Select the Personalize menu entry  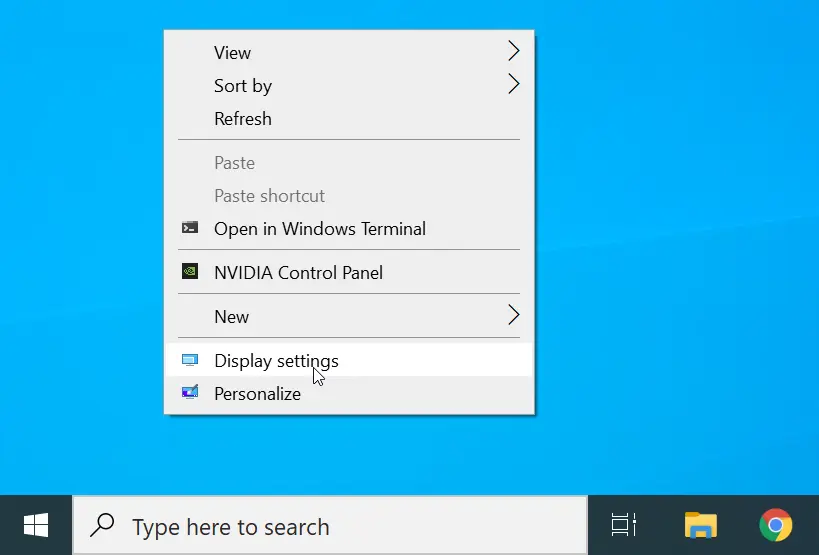(x=257, y=393)
